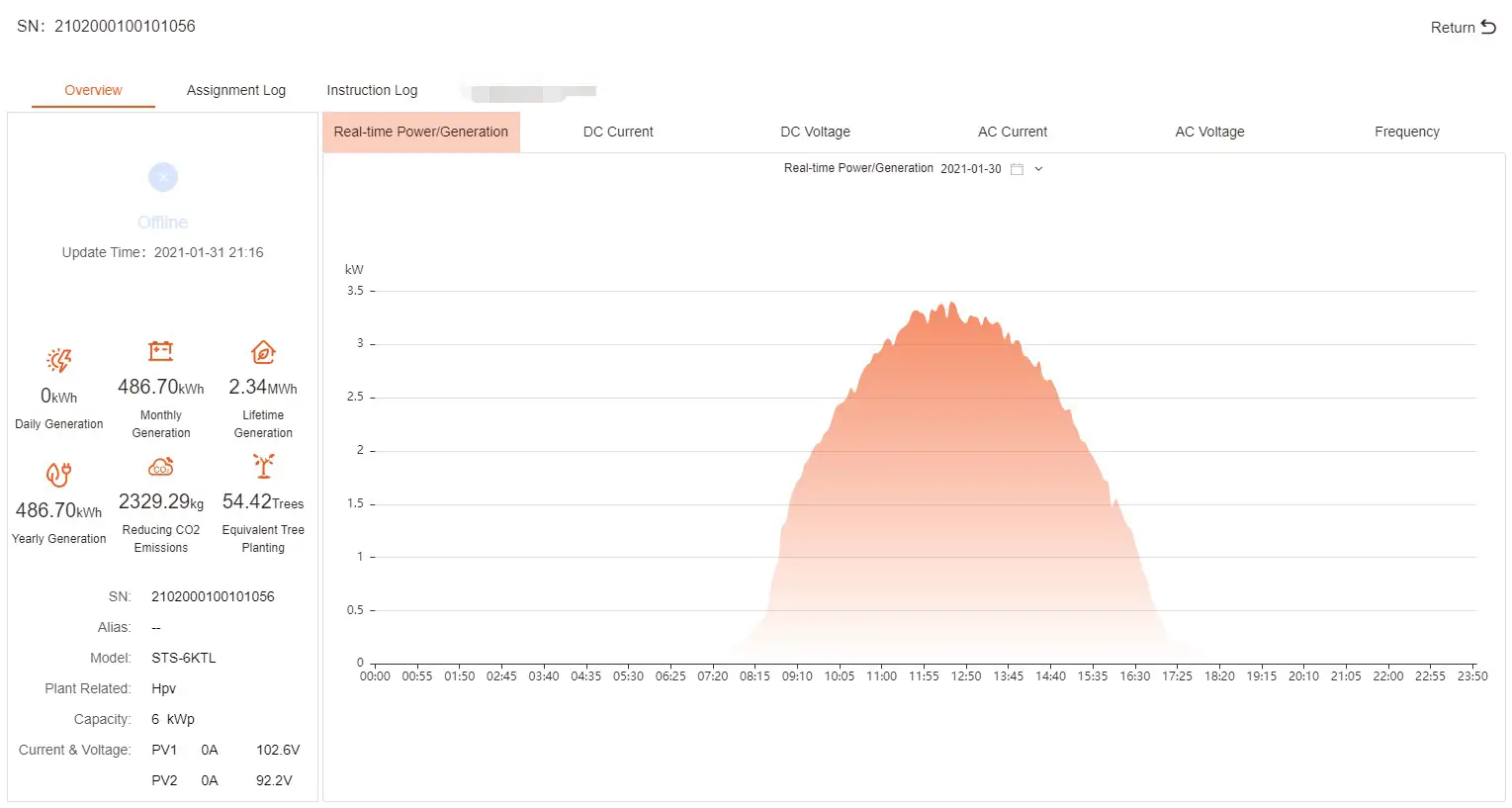Click the PV1 voltage 102.6V
The width and height of the screenshot is (1512, 808).
click(278, 750)
